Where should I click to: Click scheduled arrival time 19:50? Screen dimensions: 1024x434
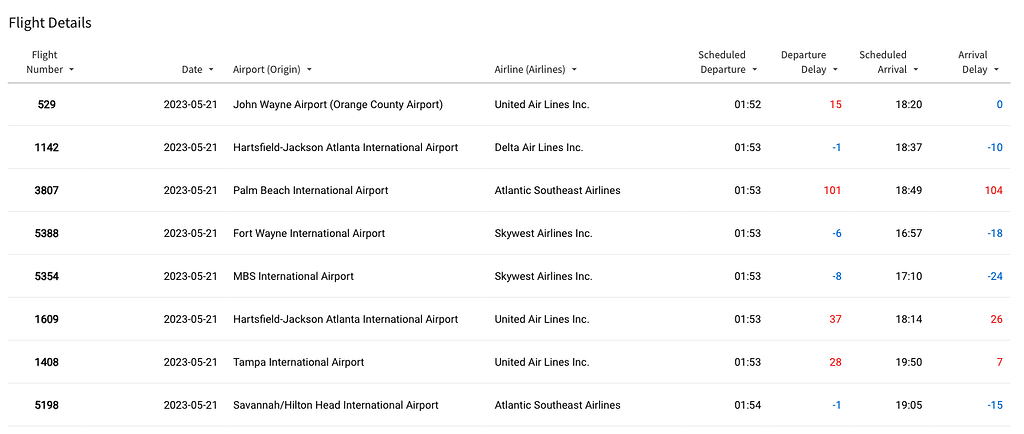[908, 363]
